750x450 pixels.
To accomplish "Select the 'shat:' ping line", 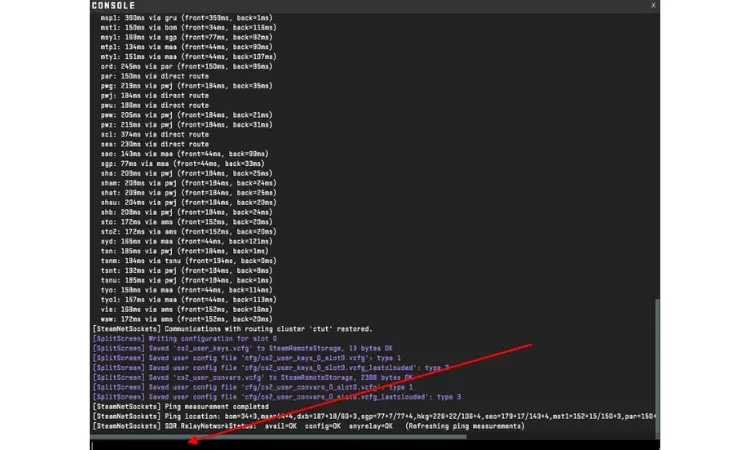I will tap(188, 193).
